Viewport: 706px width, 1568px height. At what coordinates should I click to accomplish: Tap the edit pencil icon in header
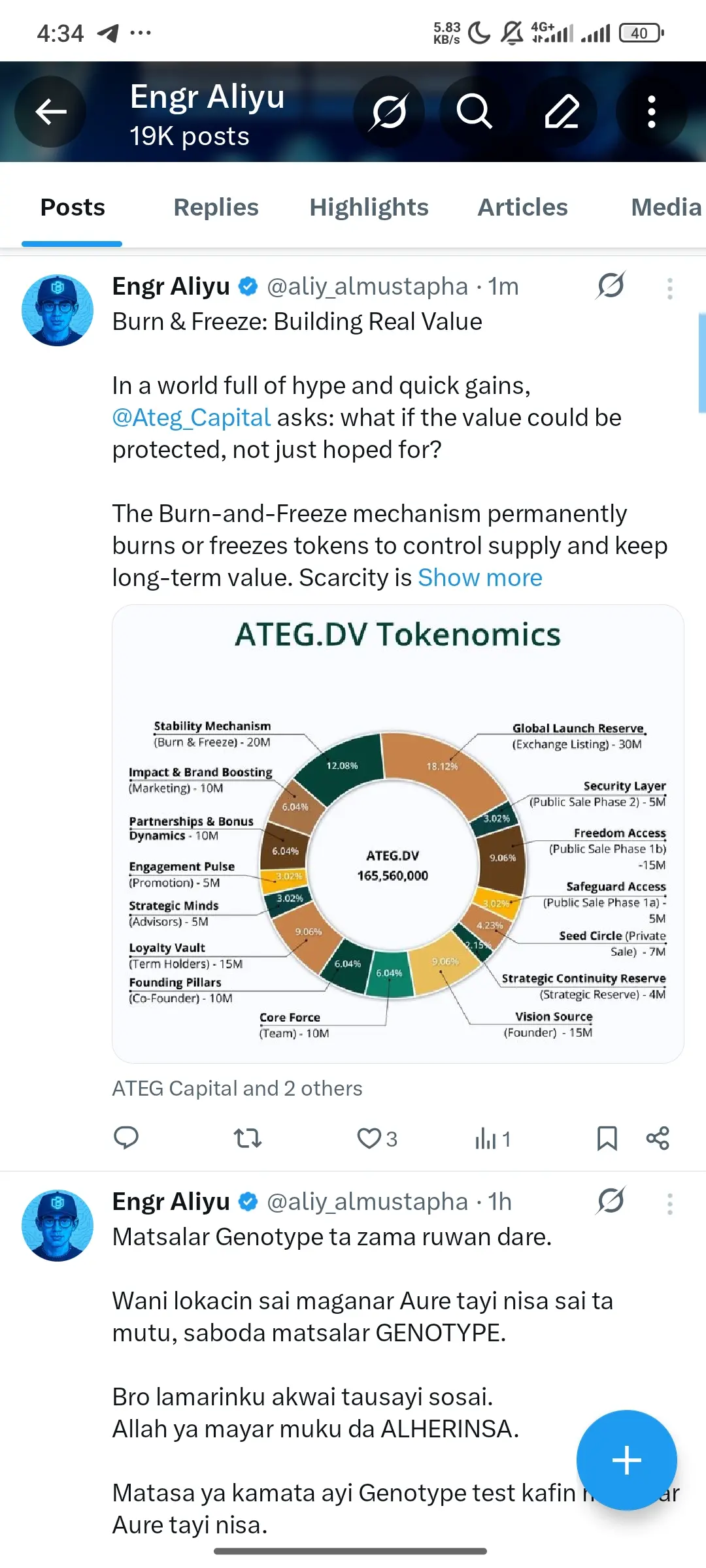562,112
